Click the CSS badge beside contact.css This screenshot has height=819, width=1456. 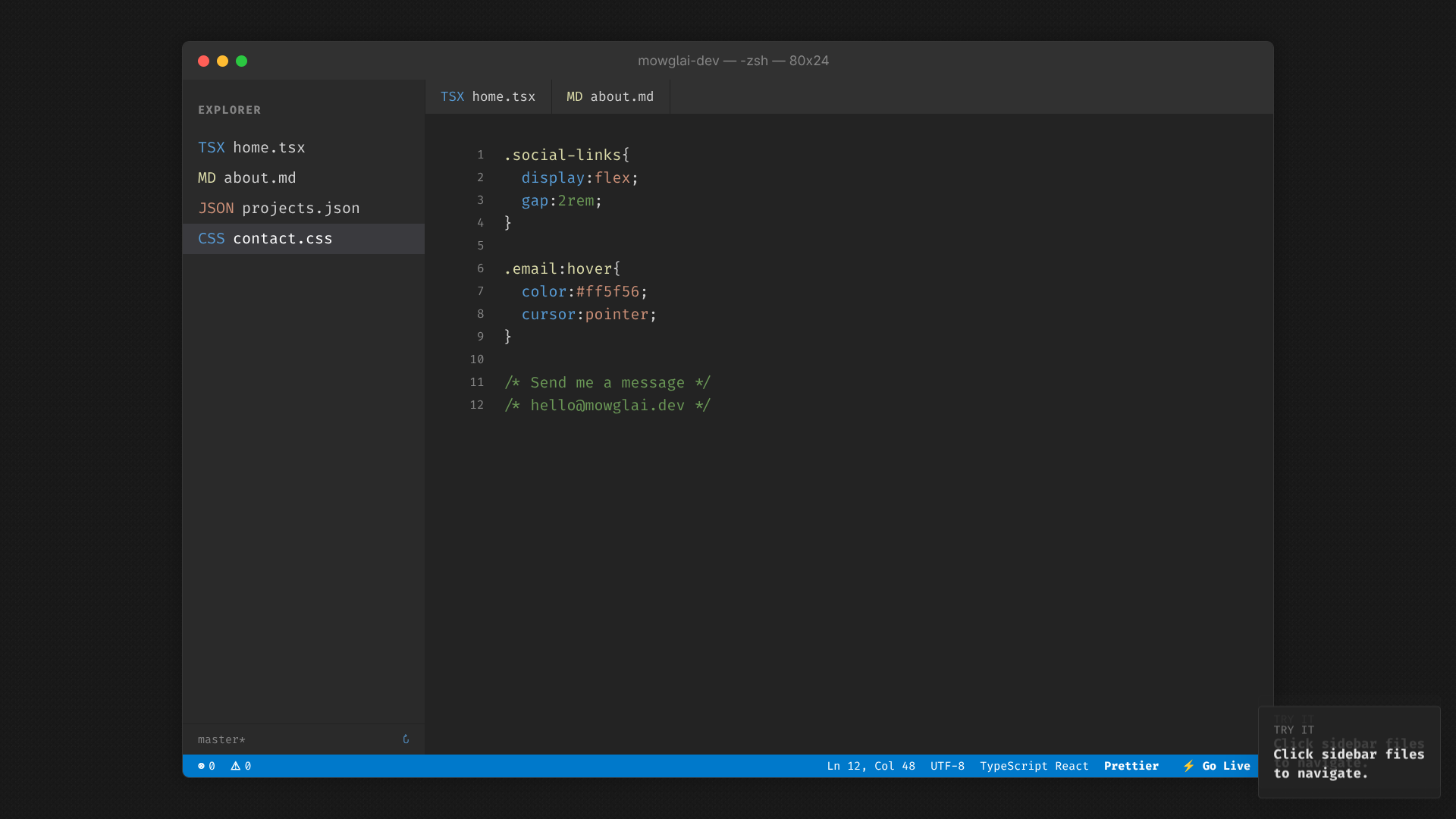[x=212, y=238]
